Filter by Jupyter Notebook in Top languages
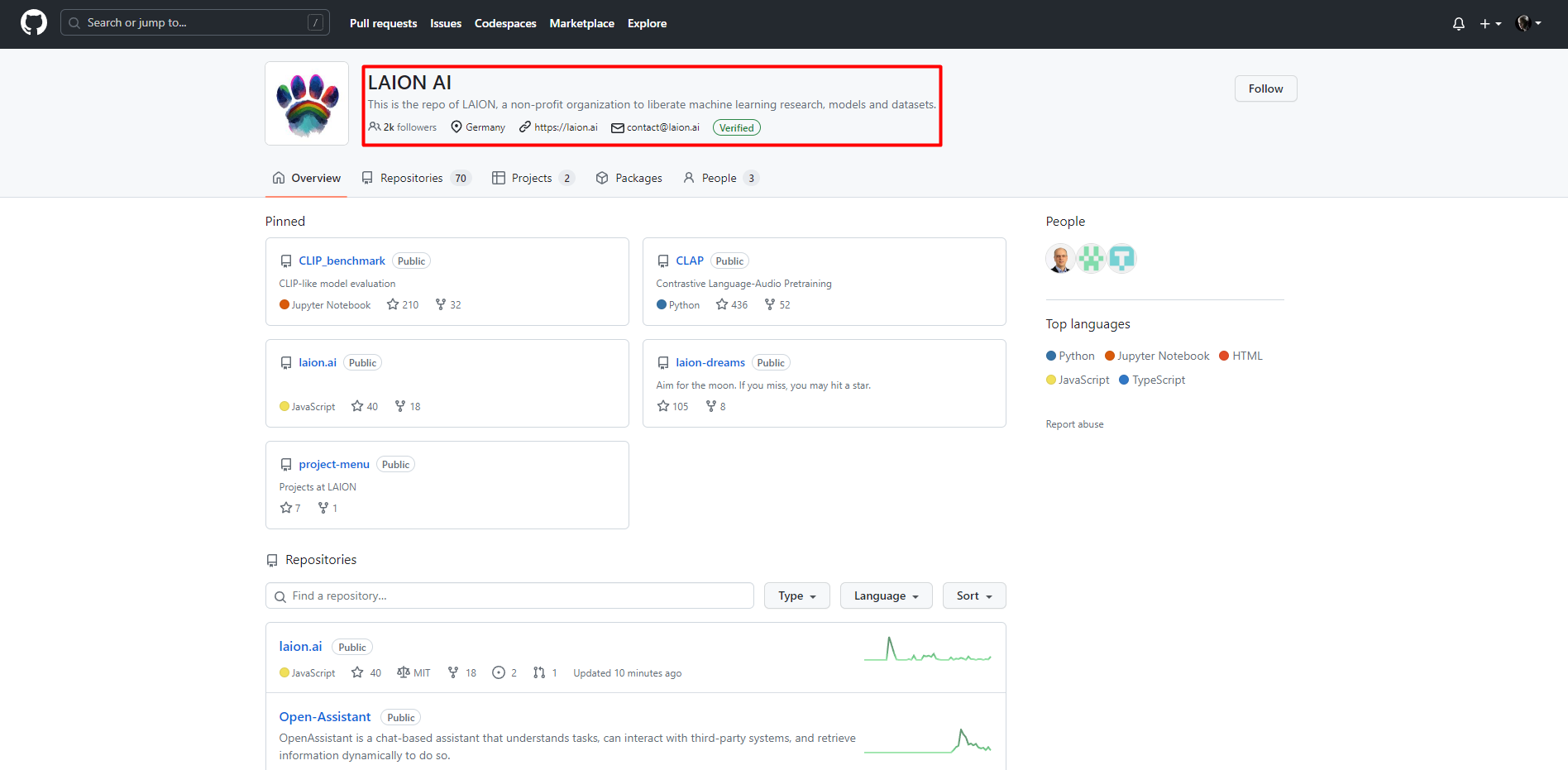Viewport: 1568px width, 770px height. pos(1157,356)
